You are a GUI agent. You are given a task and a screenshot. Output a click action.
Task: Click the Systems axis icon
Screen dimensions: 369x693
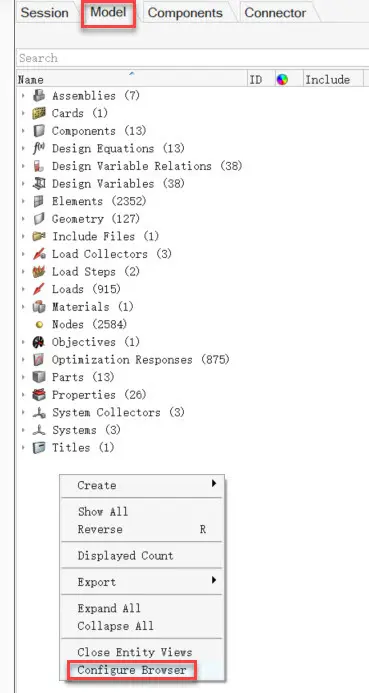coord(39,430)
